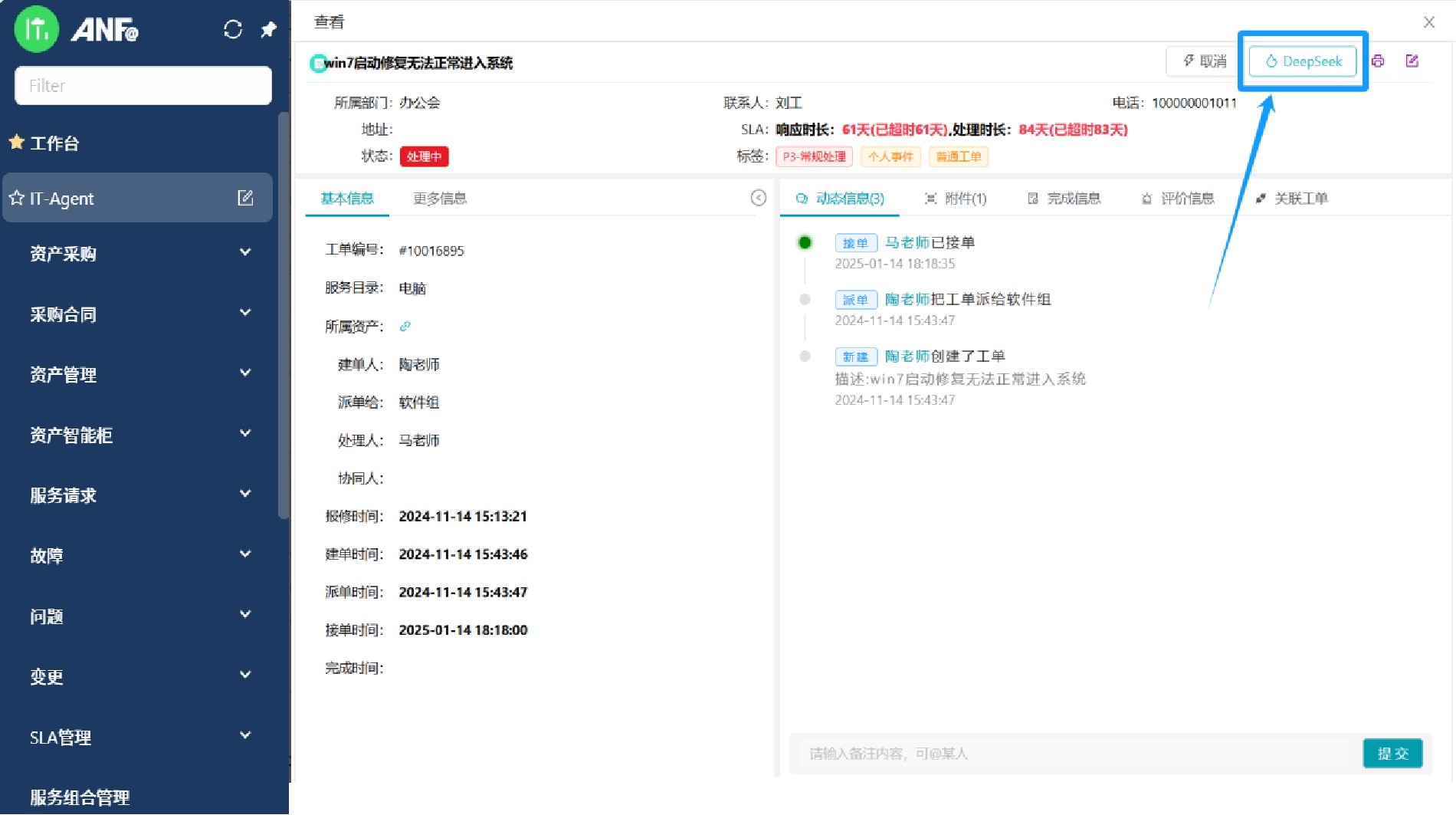1456x815 pixels.
Task: Open the 关联工单 tab
Action: click(1292, 199)
